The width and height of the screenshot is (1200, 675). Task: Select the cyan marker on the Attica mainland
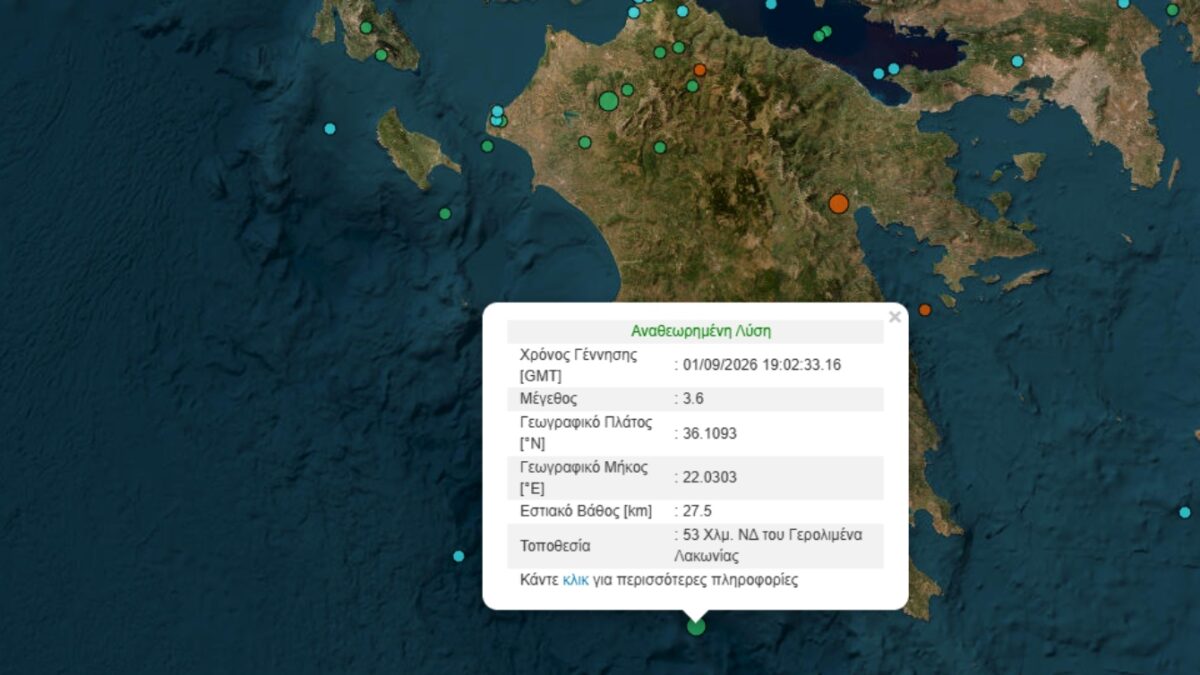click(x=1017, y=61)
